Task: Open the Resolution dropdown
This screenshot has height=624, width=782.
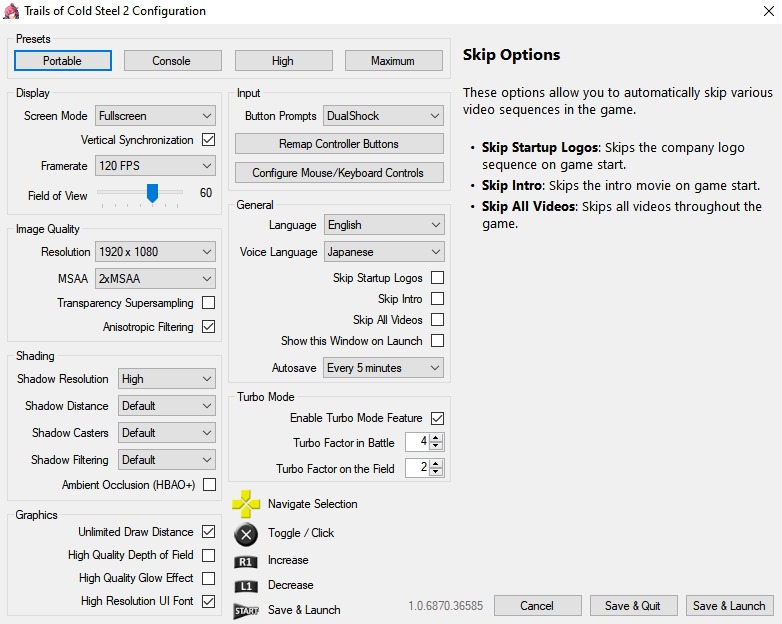Action: click(155, 252)
